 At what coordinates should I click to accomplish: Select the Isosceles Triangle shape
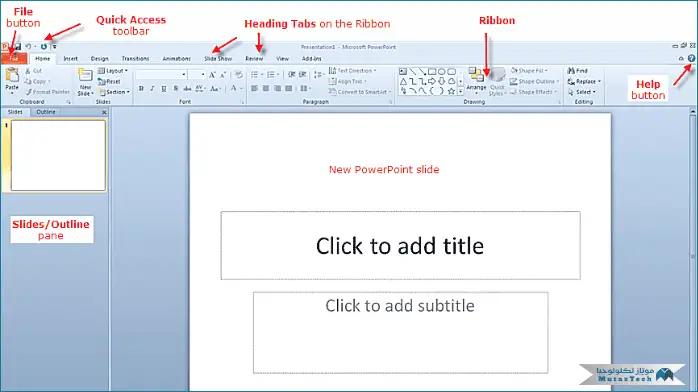tap(403, 81)
